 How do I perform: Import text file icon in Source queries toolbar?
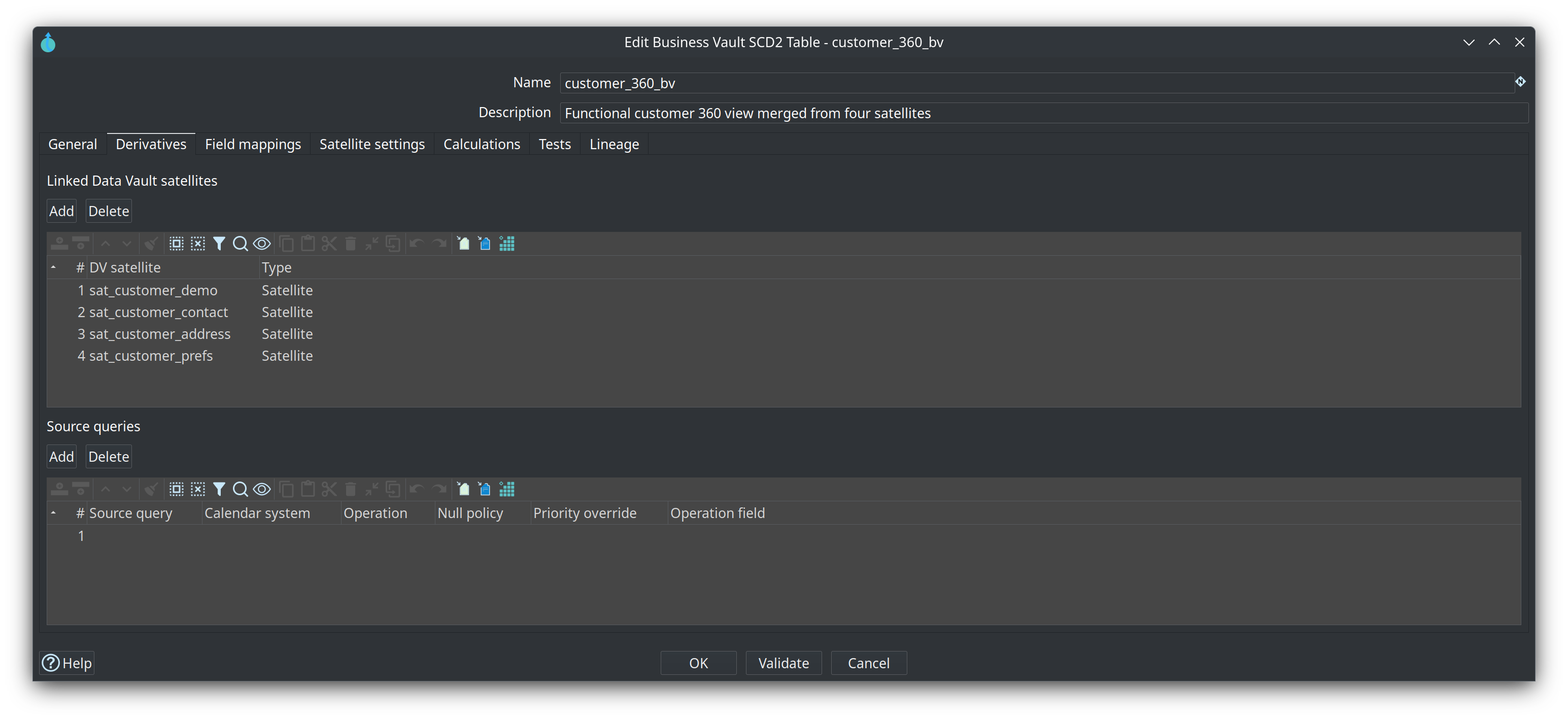pyautogui.click(x=485, y=489)
